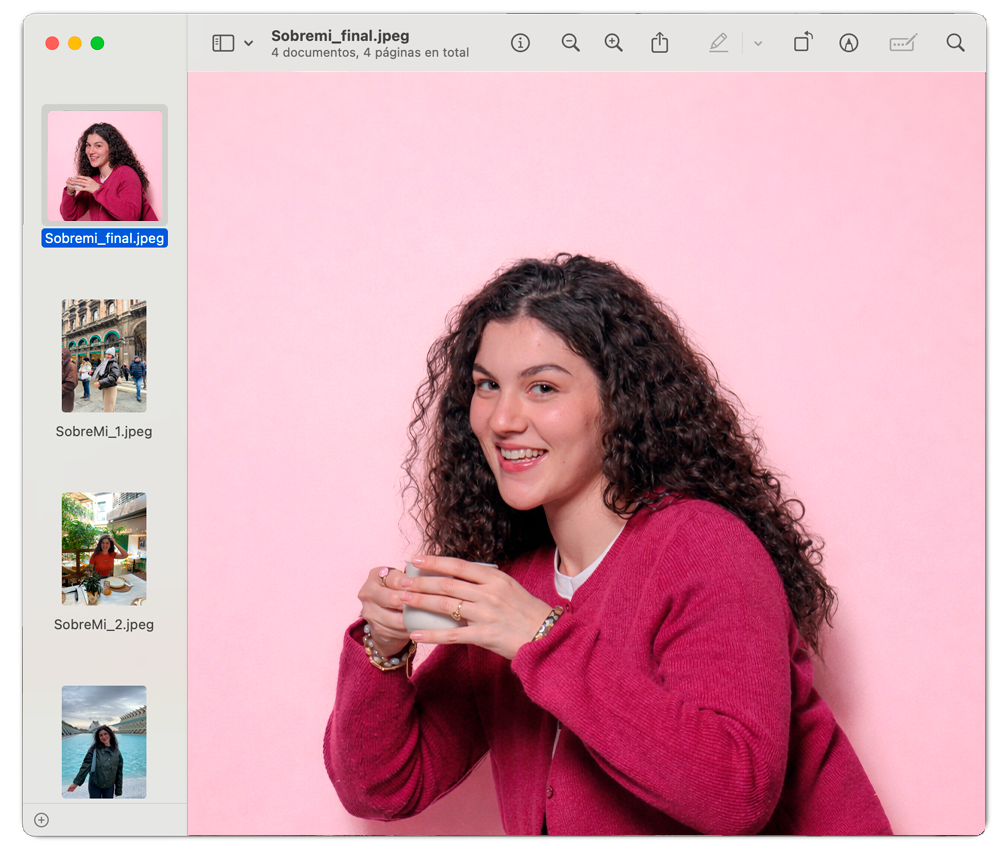Activate the highlight pen tool

[x=718, y=43]
